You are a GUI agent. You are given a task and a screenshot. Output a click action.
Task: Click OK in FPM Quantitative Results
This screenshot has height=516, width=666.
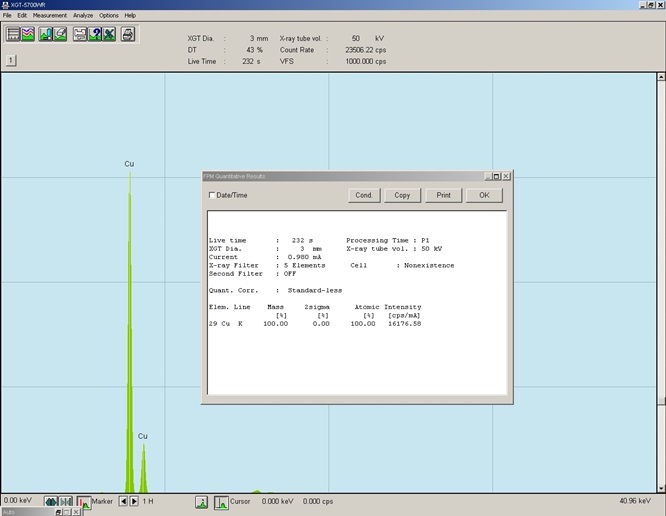(x=484, y=195)
